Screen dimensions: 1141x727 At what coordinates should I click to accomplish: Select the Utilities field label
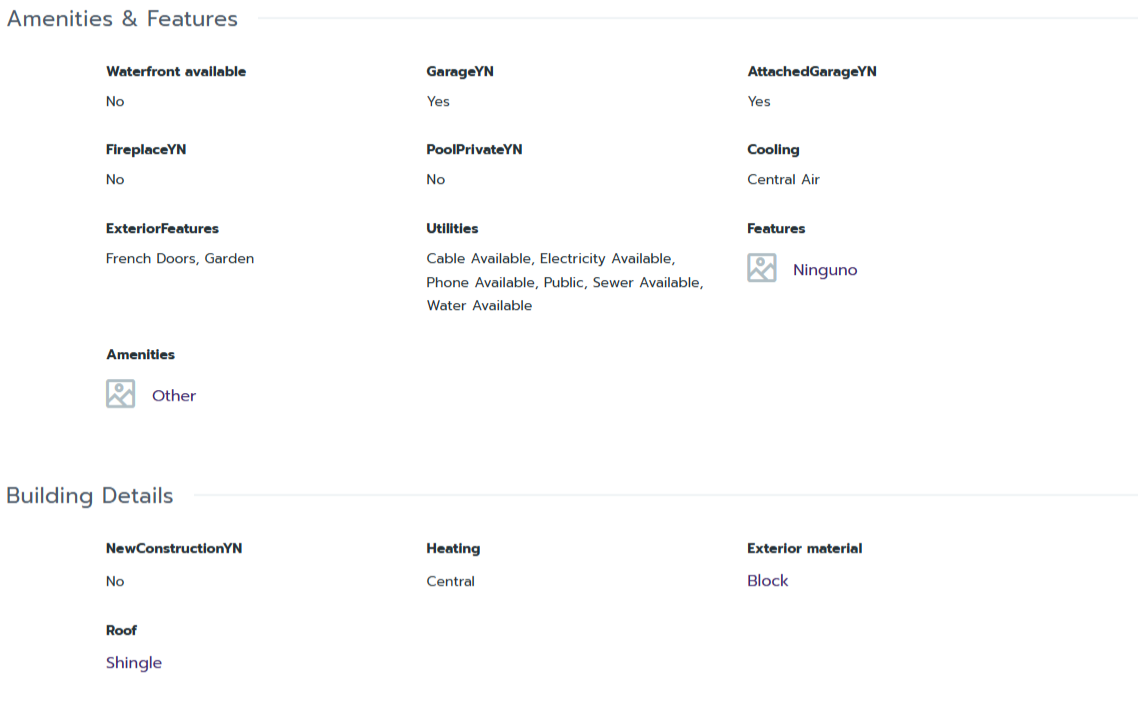(452, 229)
